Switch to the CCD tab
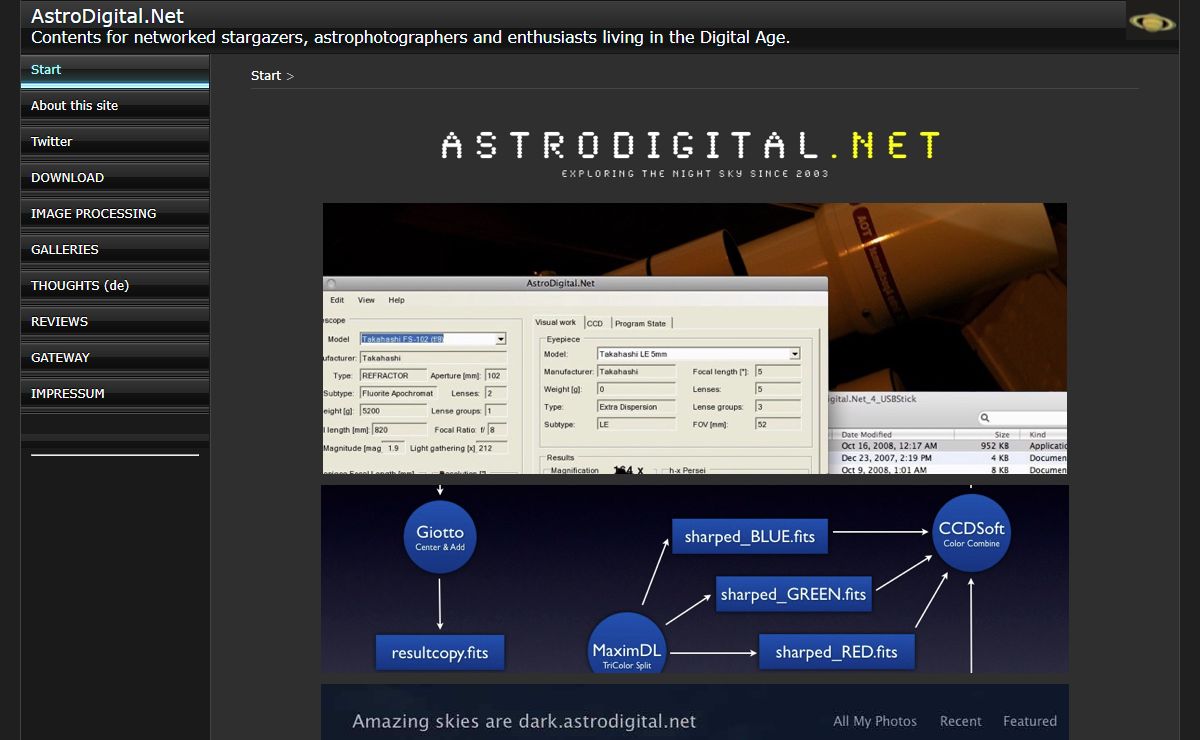This screenshot has height=740, width=1200. (x=595, y=323)
